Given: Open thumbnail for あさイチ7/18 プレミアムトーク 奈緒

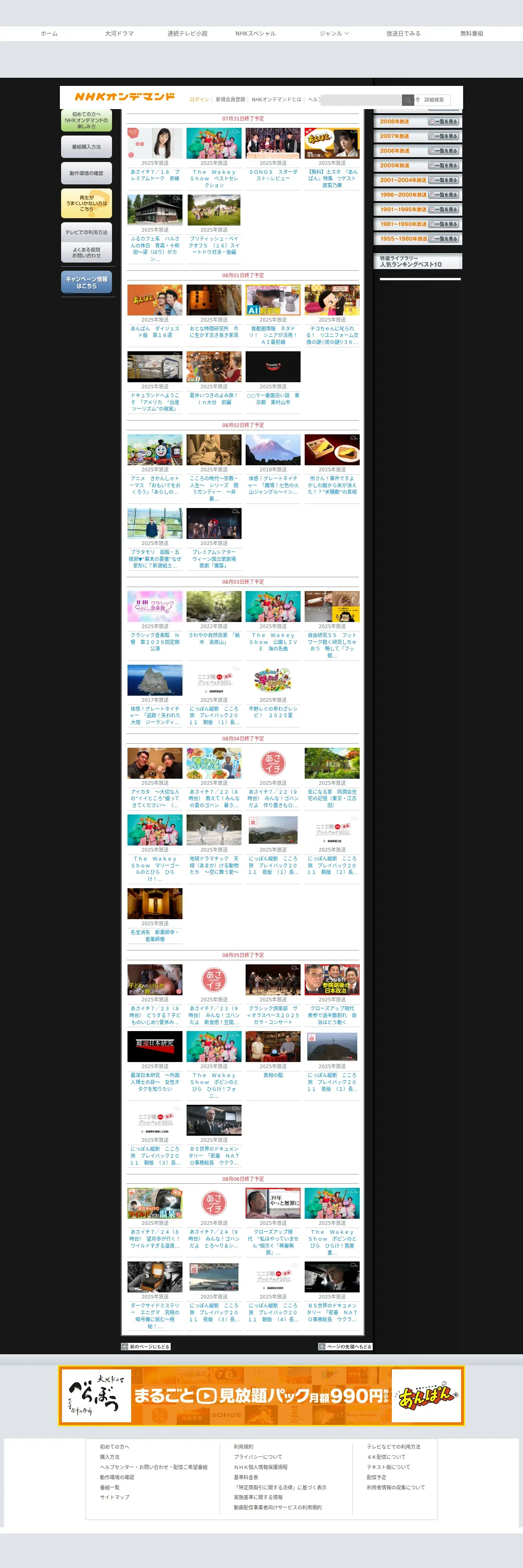Looking at the screenshot, I should tap(155, 143).
